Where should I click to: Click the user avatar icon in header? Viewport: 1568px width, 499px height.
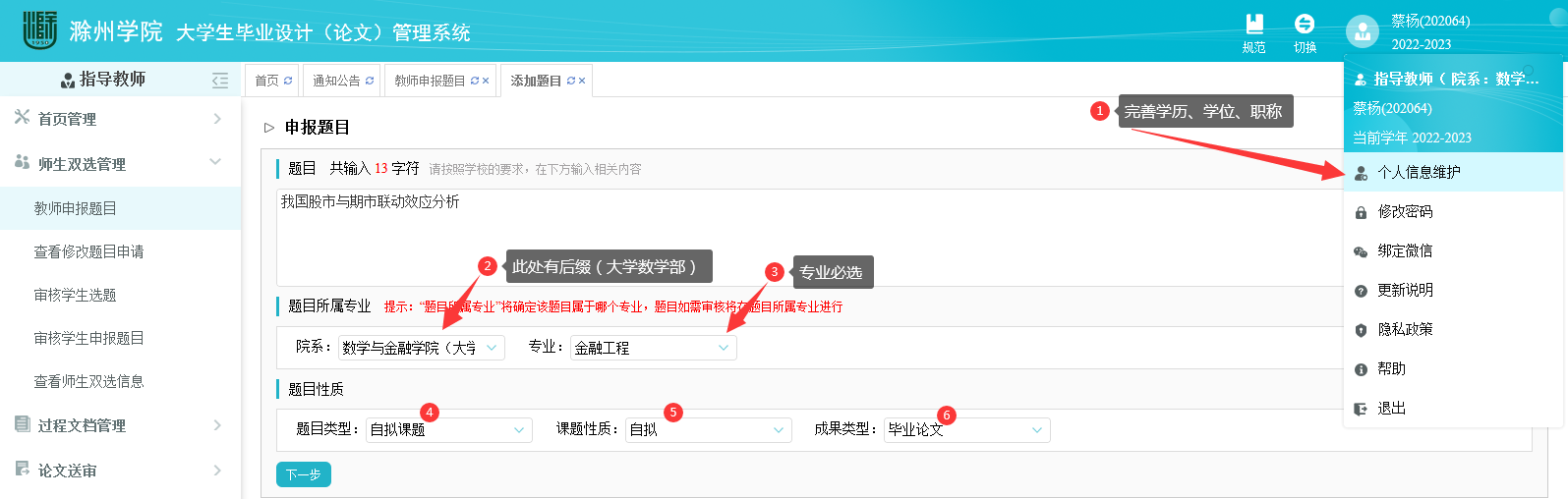tap(1363, 31)
